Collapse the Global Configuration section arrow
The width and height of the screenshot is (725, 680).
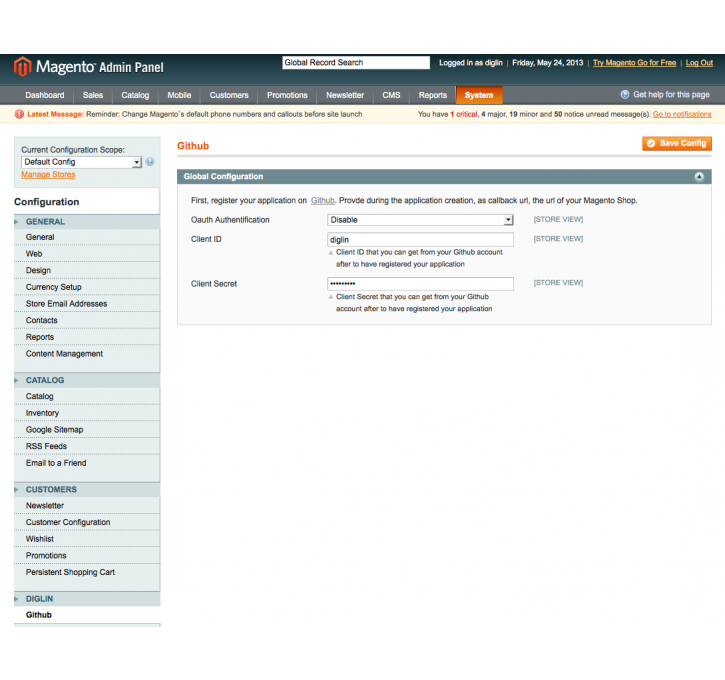(x=699, y=177)
